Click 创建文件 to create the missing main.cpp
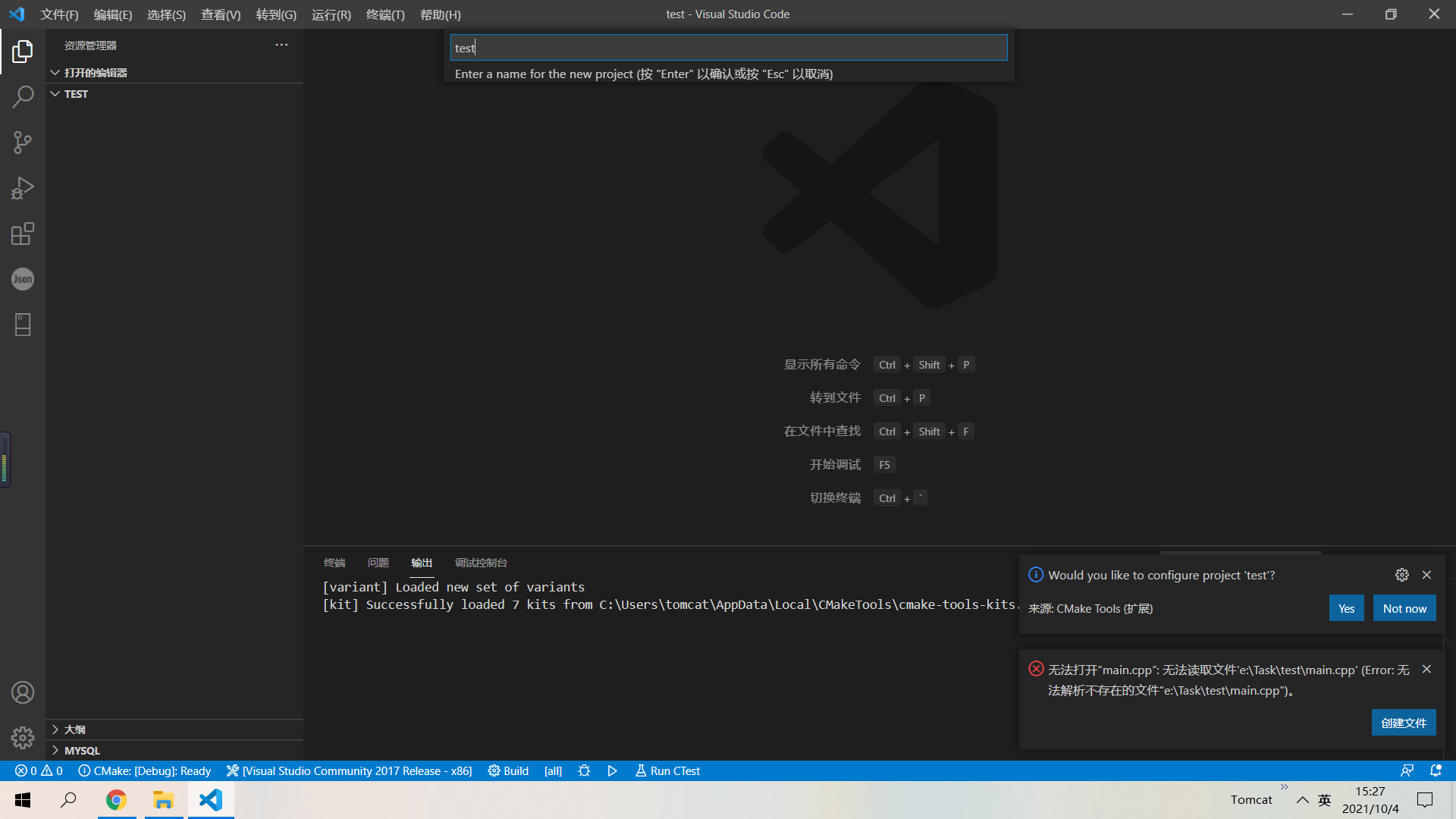1456x819 pixels. point(1403,723)
